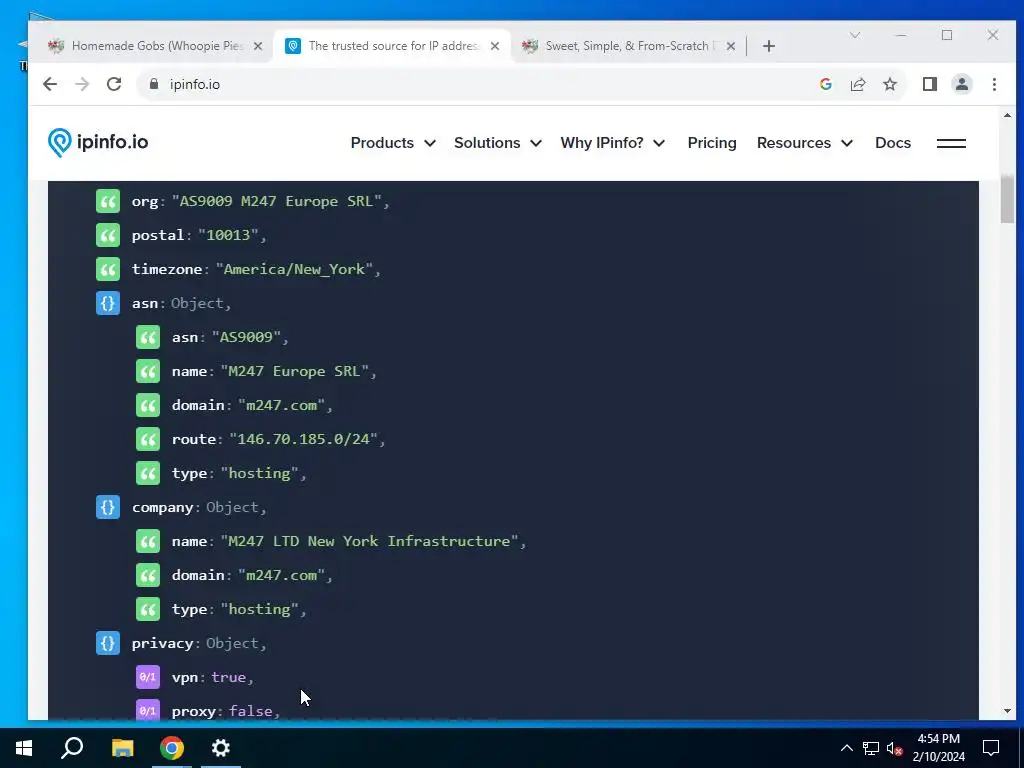Close the Sweet, Simple, & From-Scratch tab
The height and width of the screenshot is (768, 1024).
(731, 46)
